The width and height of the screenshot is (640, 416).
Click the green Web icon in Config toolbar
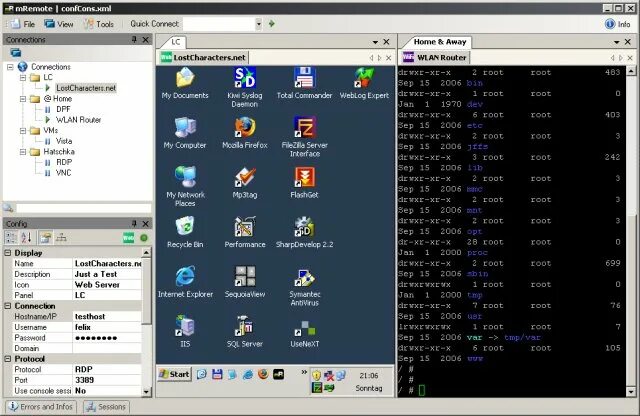(129, 238)
